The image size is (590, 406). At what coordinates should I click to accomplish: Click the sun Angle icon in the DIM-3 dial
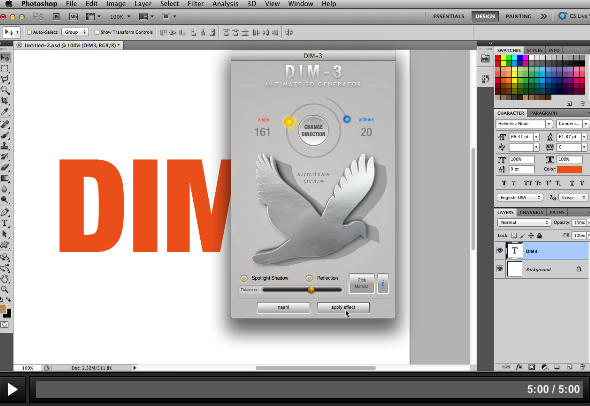[289, 122]
